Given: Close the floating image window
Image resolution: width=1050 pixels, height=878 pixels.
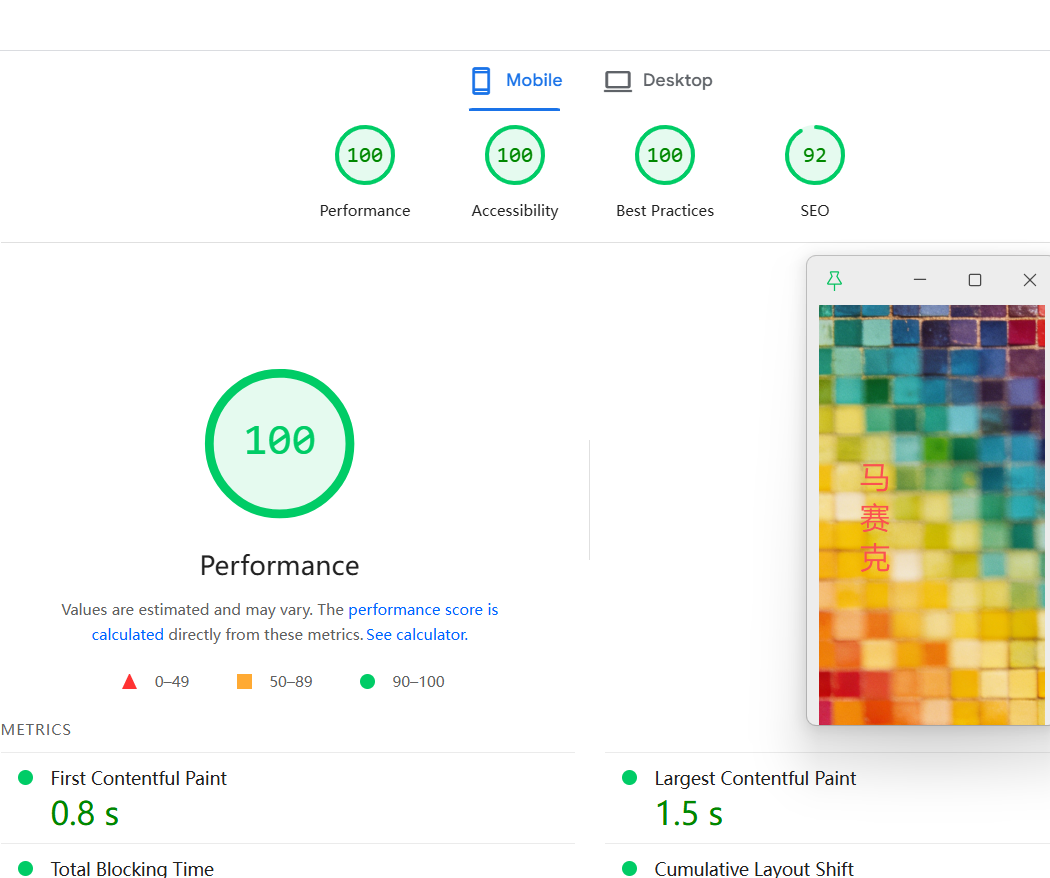Looking at the screenshot, I should [1030, 280].
